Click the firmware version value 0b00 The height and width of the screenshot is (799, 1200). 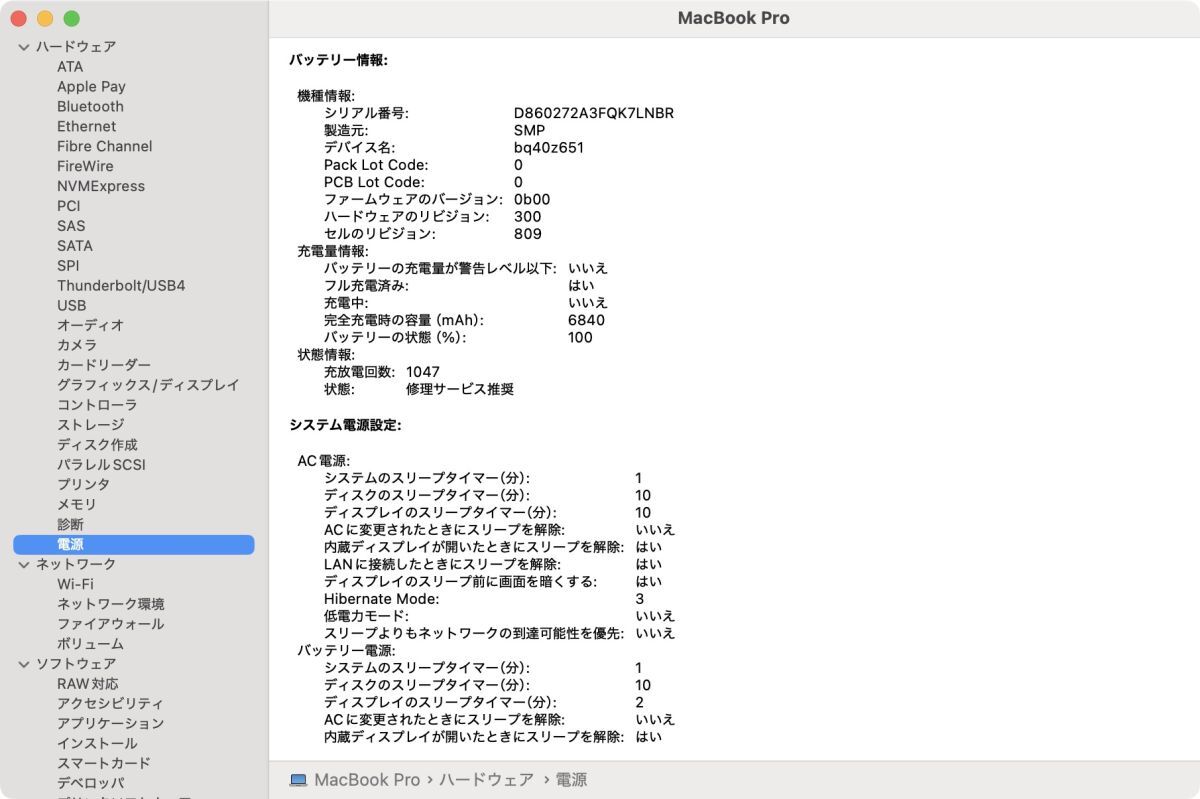(532, 200)
